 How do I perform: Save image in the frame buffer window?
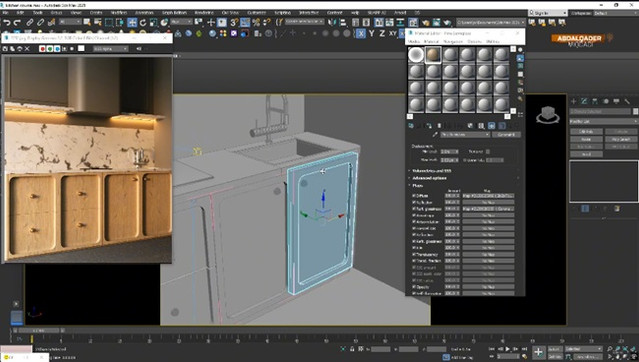[5, 49]
